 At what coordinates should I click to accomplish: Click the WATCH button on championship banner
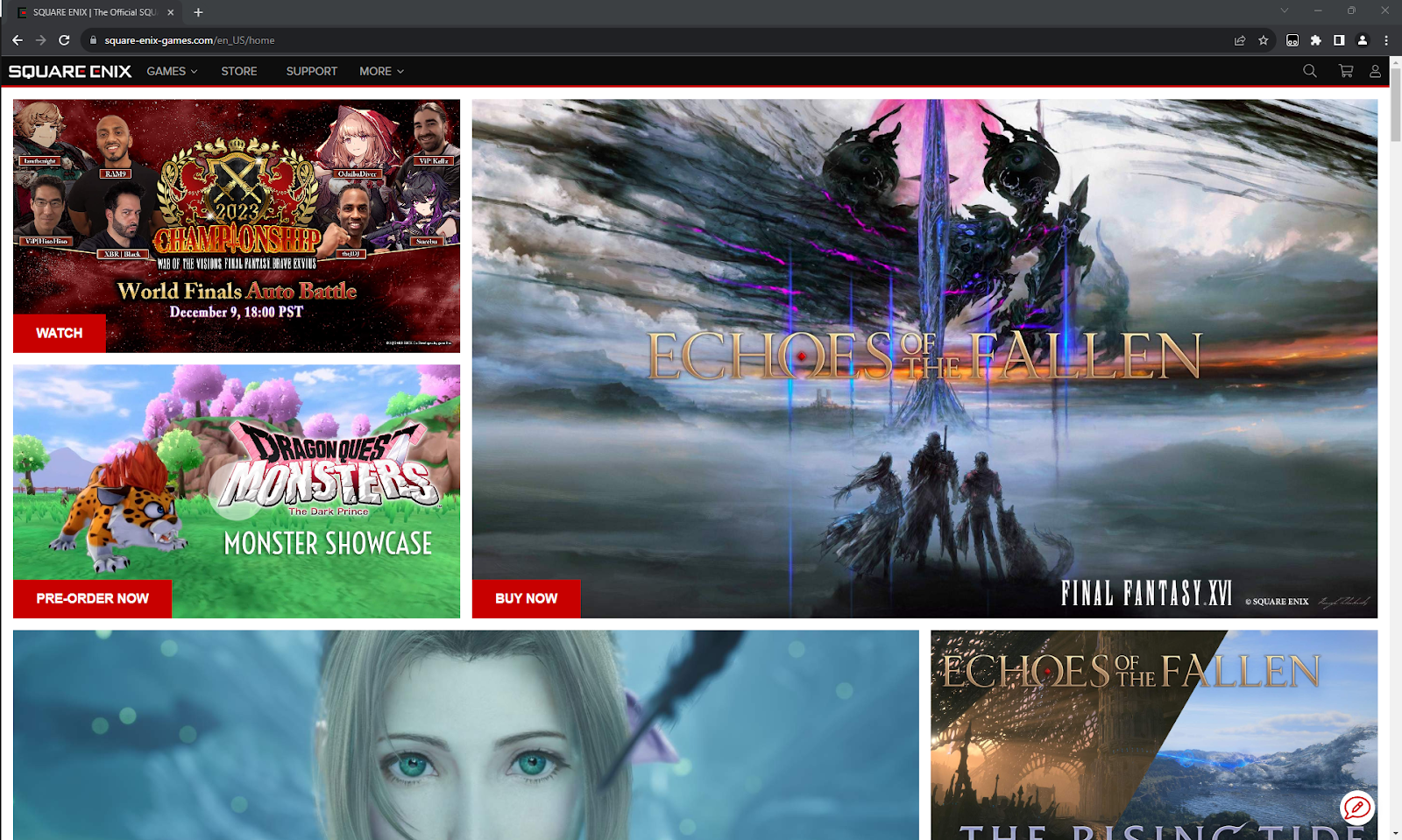(x=60, y=333)
